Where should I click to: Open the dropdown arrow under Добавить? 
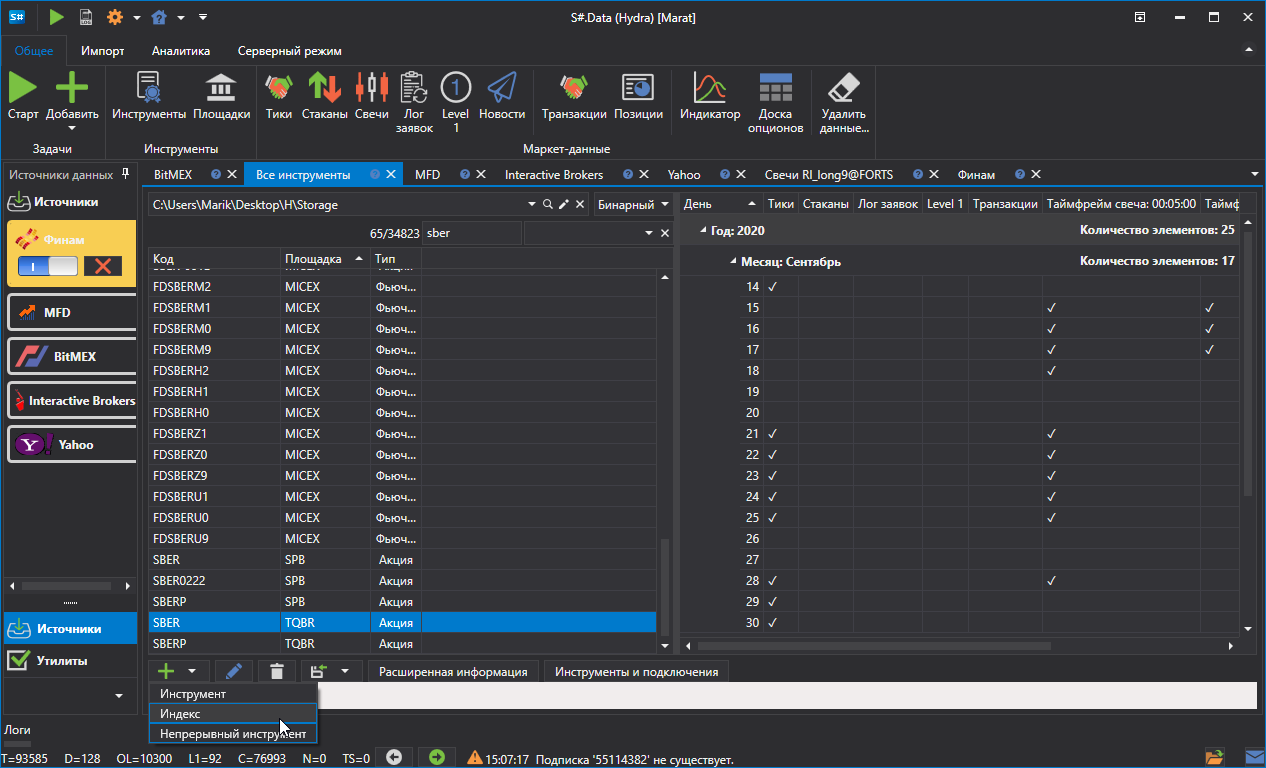point(72,128)
